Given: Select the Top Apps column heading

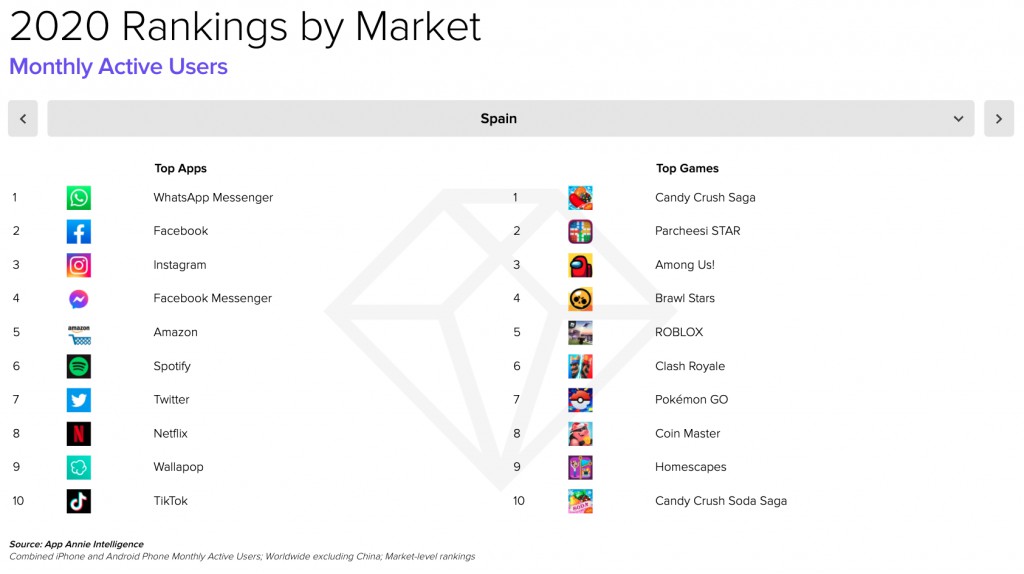Looking at the screenshot, I should 180,168.
